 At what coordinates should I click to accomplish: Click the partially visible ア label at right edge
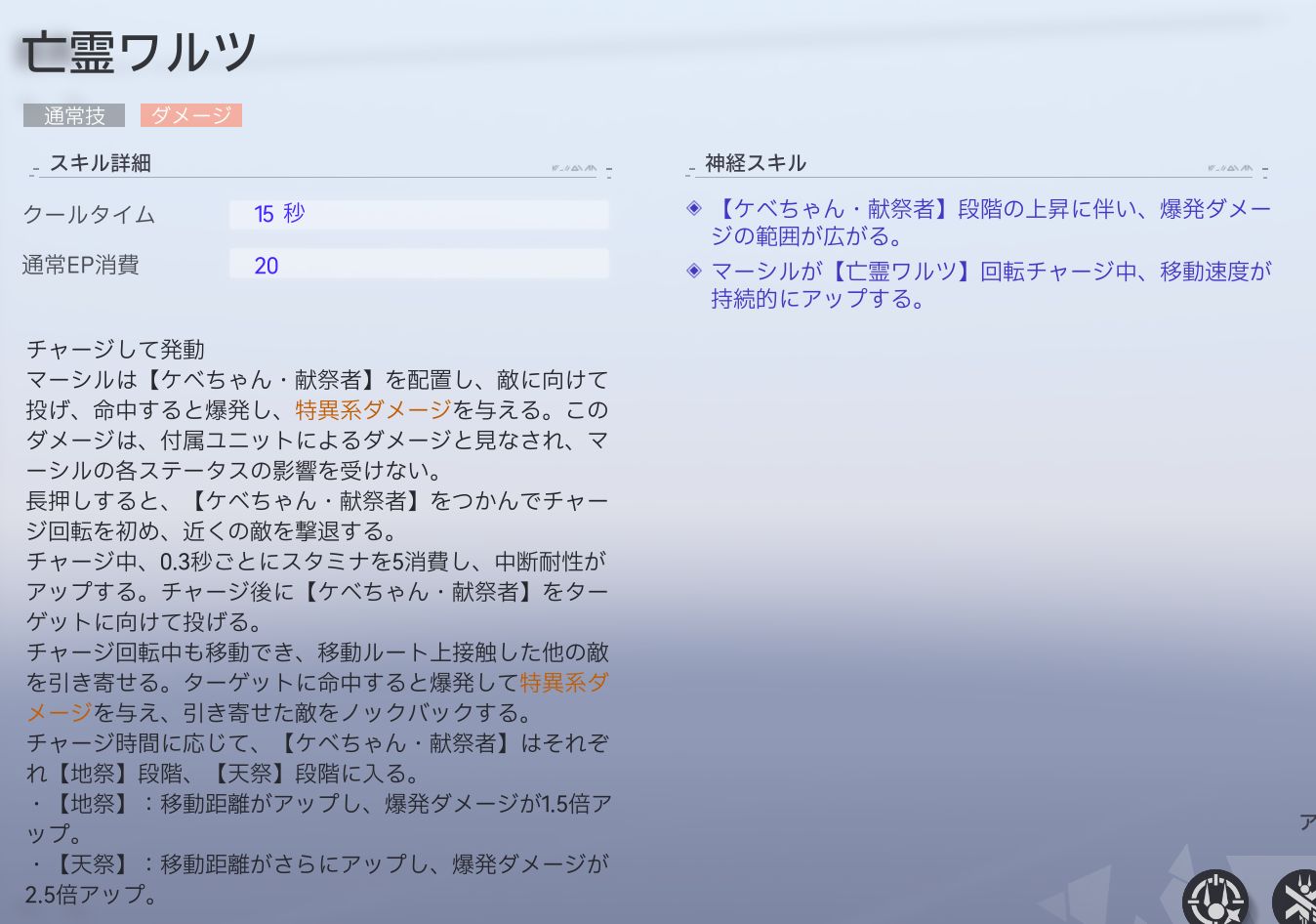pyautogui.click(x=1307, y=822)
